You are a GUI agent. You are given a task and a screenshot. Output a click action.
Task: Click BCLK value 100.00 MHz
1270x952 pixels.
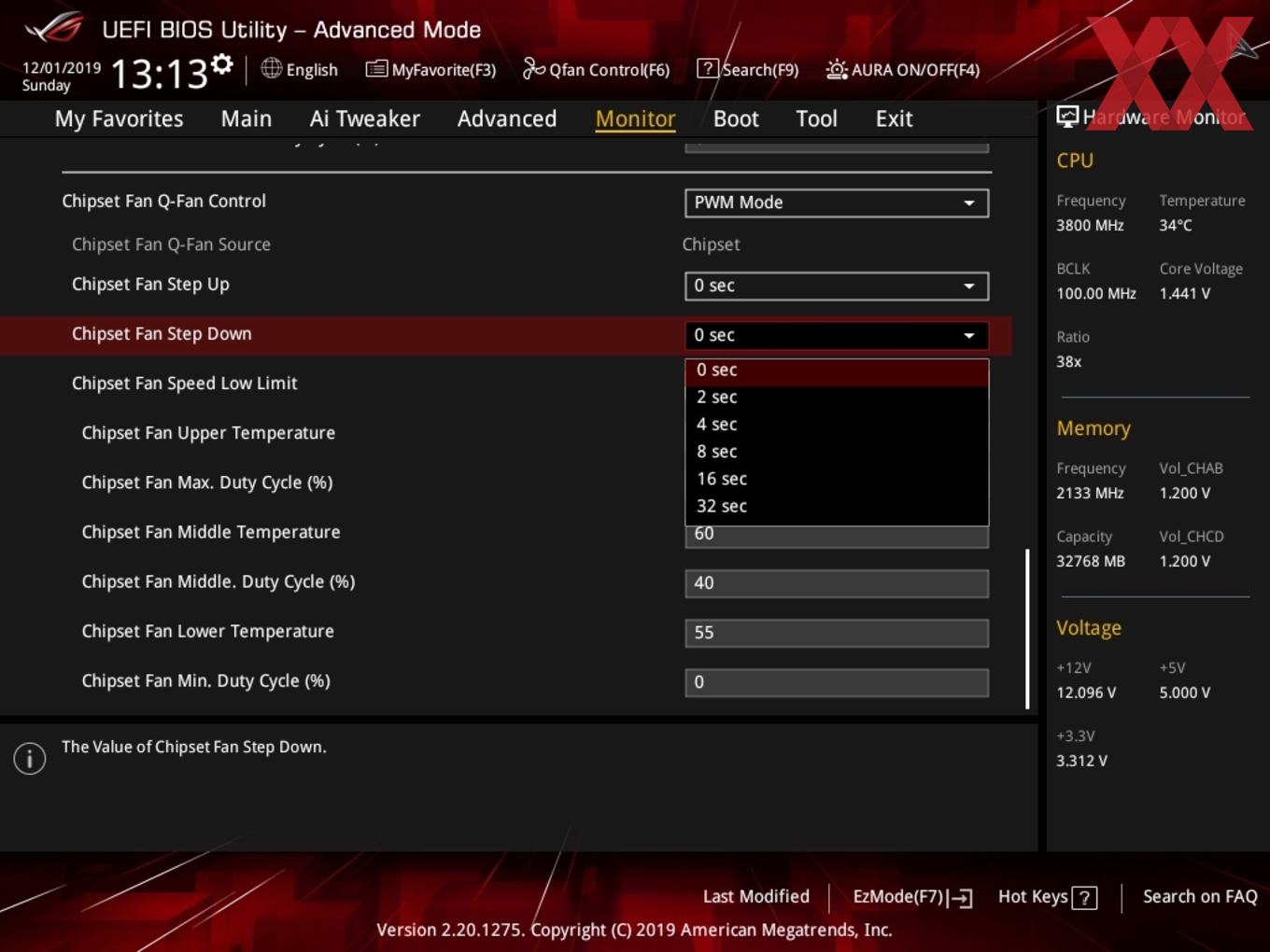coord(1096,293)
